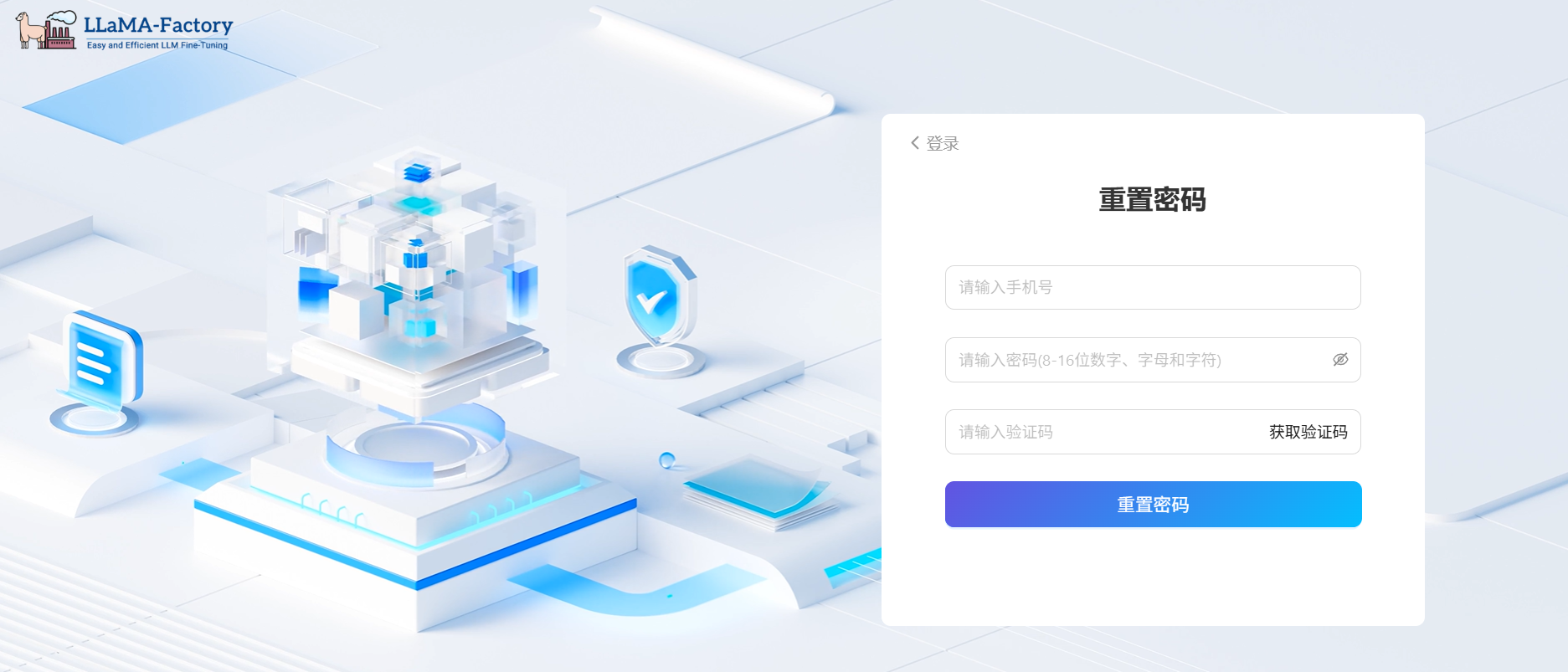Submit the 重置密码 gradient button
This screenshot has width=1568, height=672.
point(1153,504)
